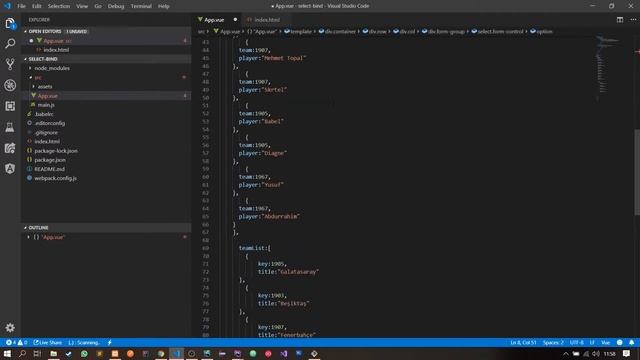Open WhatsApp from the taskbar
640x360 pixels.
pos(84,353)
